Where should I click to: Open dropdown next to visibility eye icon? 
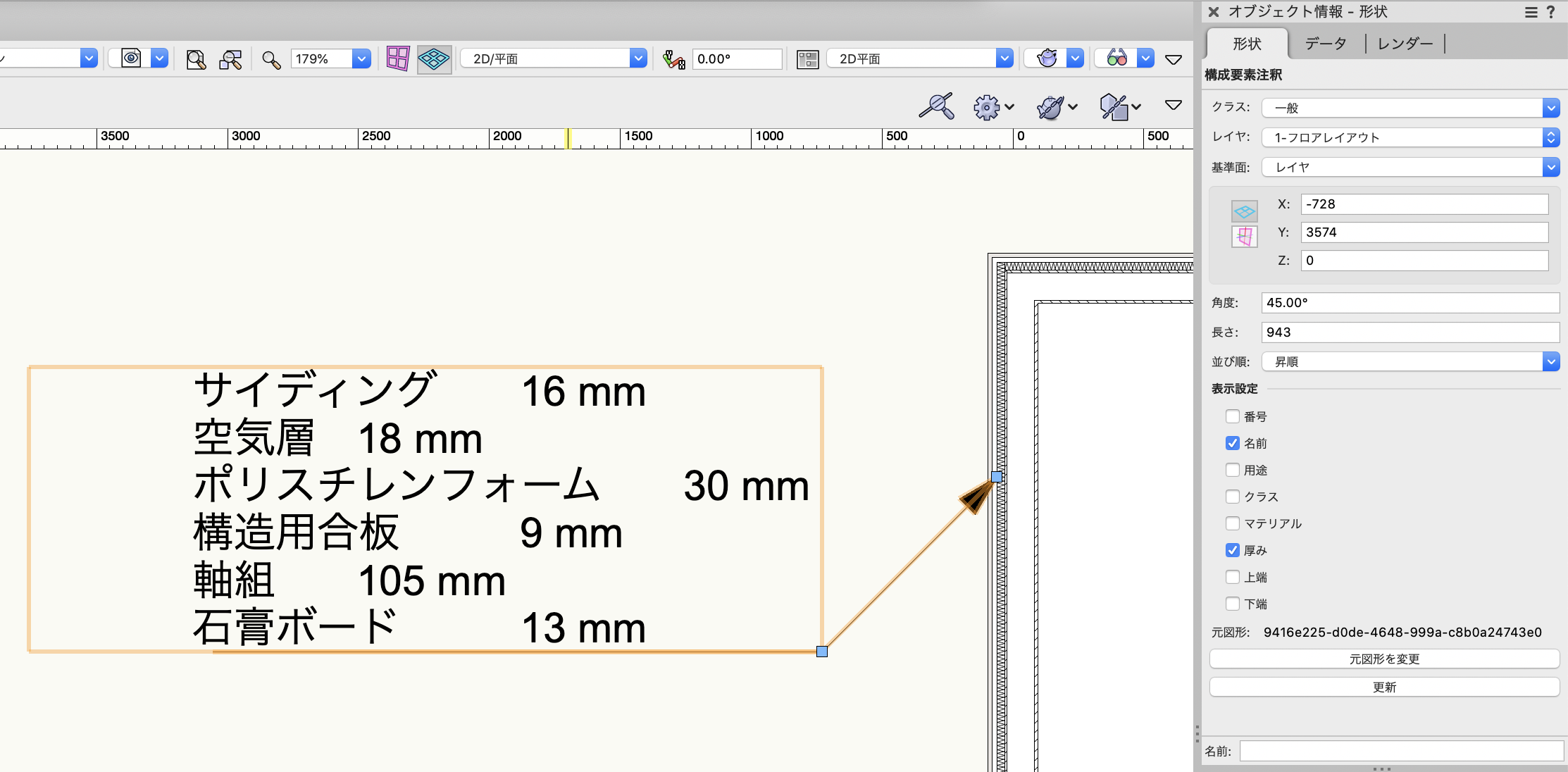click(x=160, y=58)
